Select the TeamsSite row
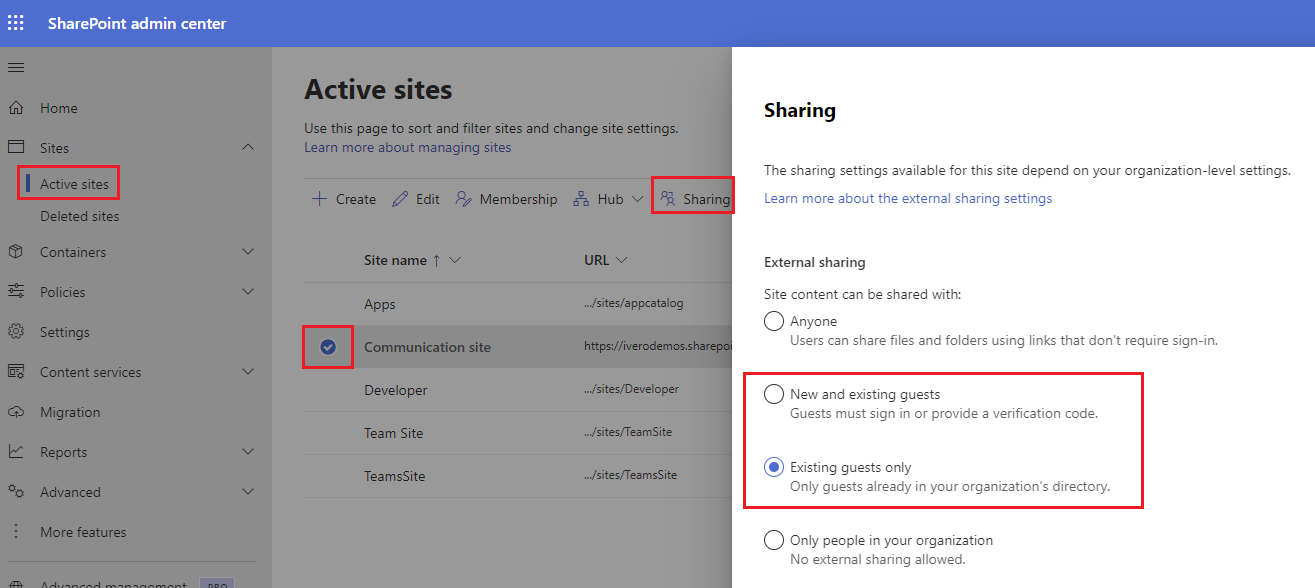The image size is (1315, 588). tap(518, 476)
